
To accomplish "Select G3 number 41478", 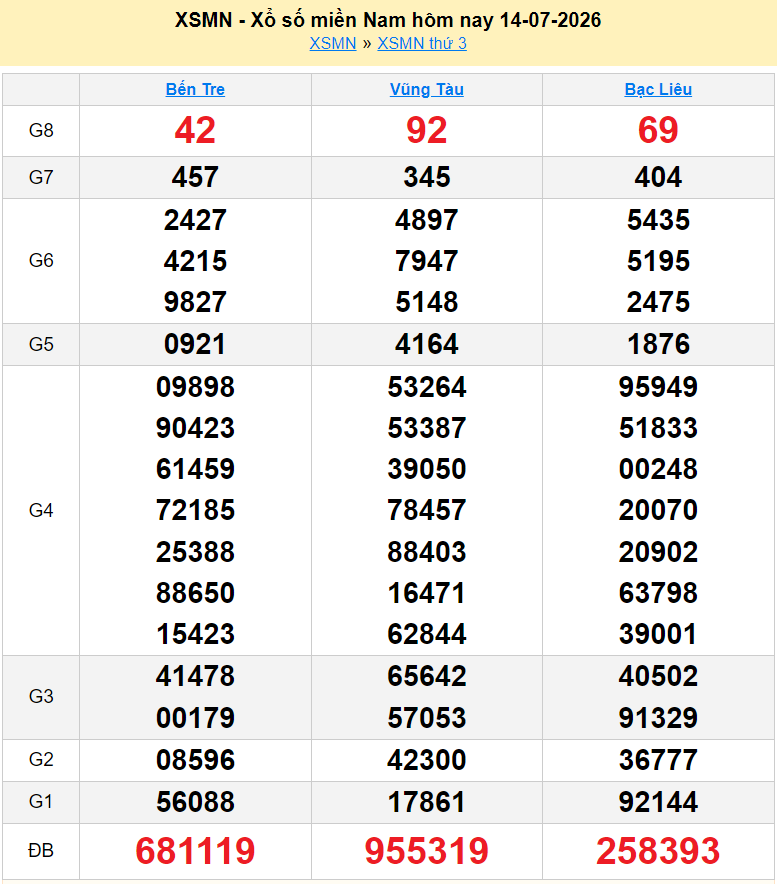I will coord(195,677).
